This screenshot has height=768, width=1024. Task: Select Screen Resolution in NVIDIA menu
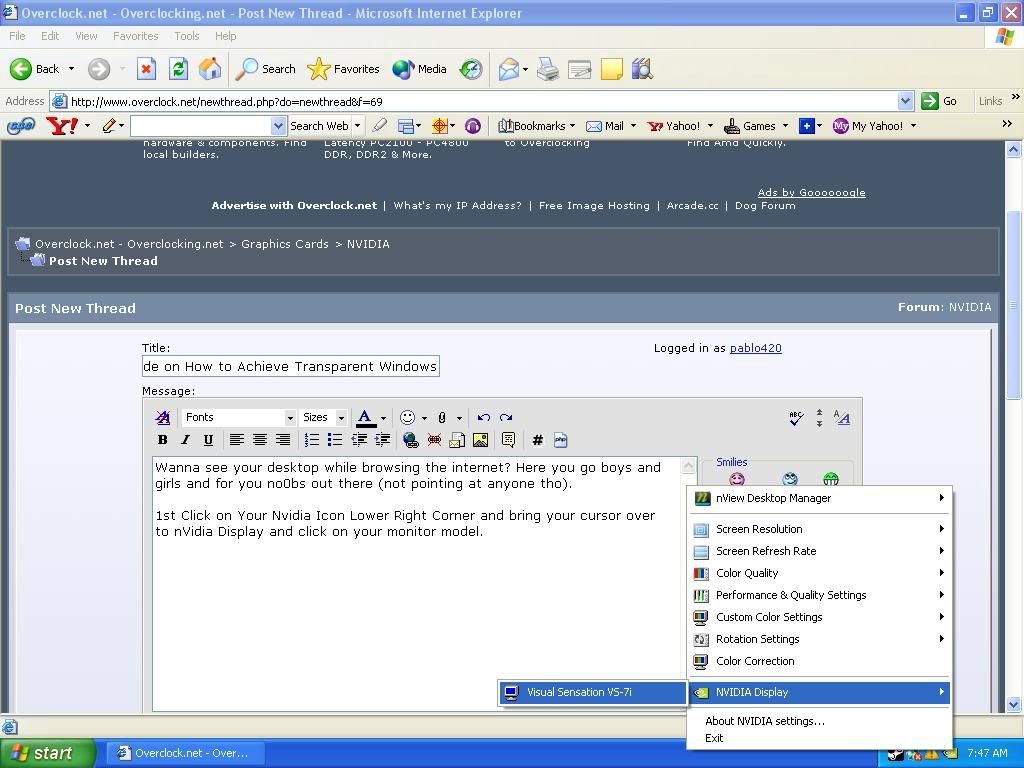[x=820, y=529]
